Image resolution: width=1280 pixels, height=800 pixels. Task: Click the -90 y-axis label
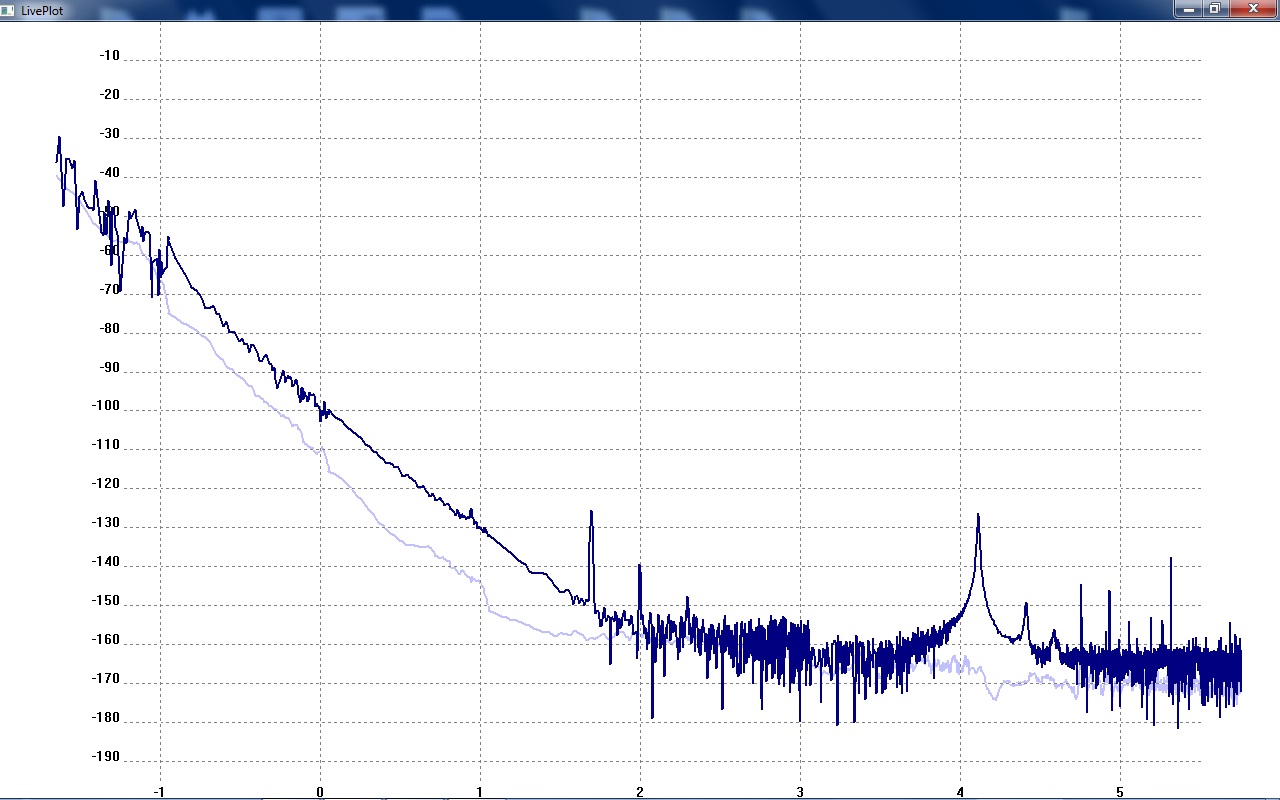109,368
